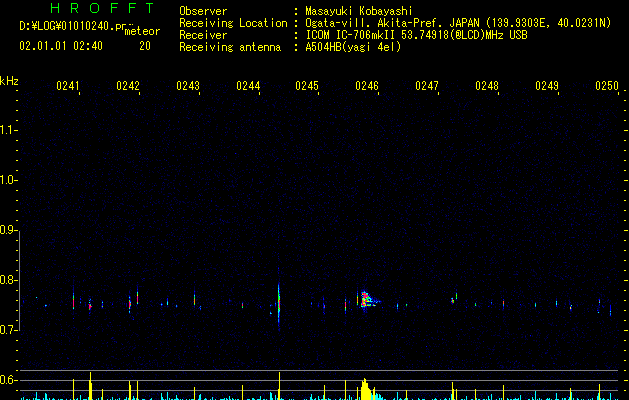Click observer name Masayuki Kobayashi
Image resolution: width=629 pixels, height=400 pixels.
tap(359, 11)
